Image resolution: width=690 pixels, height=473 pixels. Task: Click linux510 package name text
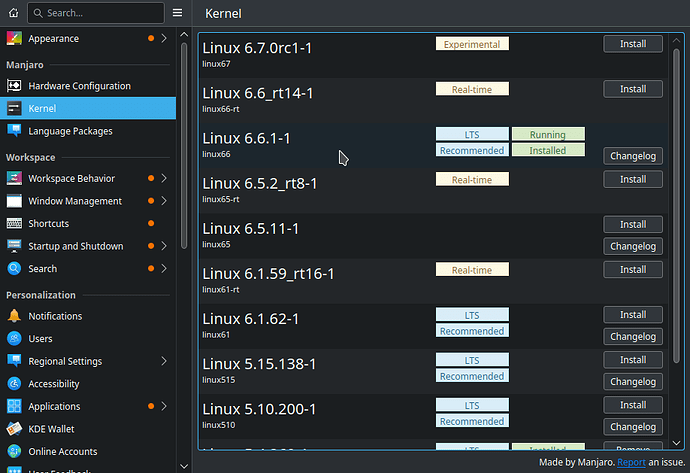point(219,425)
